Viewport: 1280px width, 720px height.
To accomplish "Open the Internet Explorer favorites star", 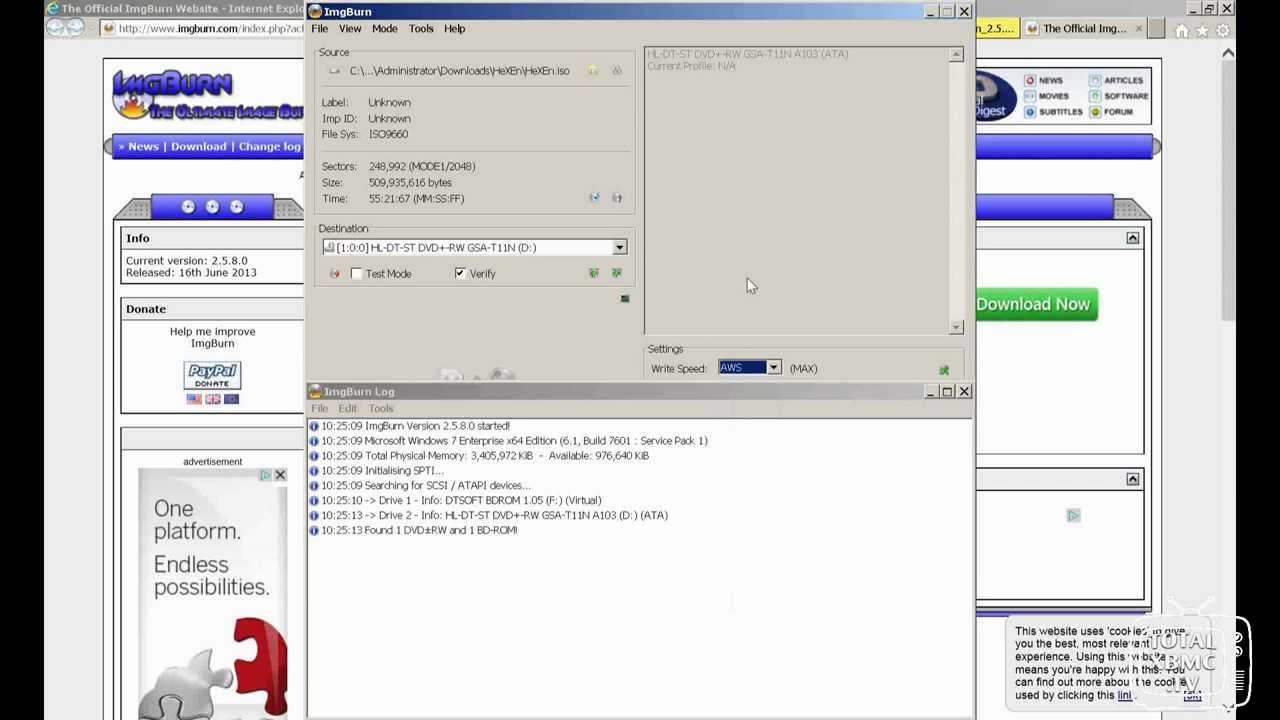I will 1202,30.
